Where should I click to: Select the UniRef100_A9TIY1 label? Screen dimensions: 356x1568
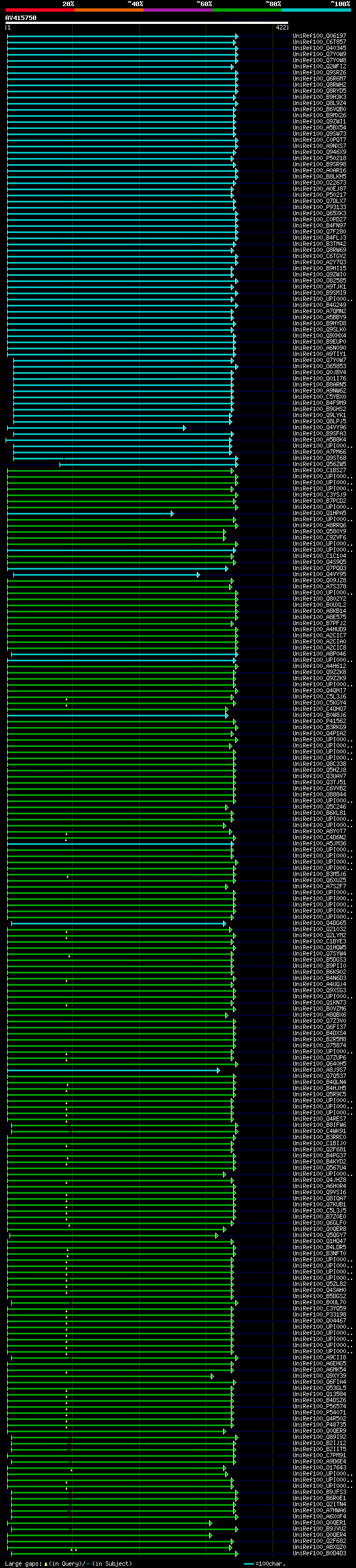coord(319,354)
